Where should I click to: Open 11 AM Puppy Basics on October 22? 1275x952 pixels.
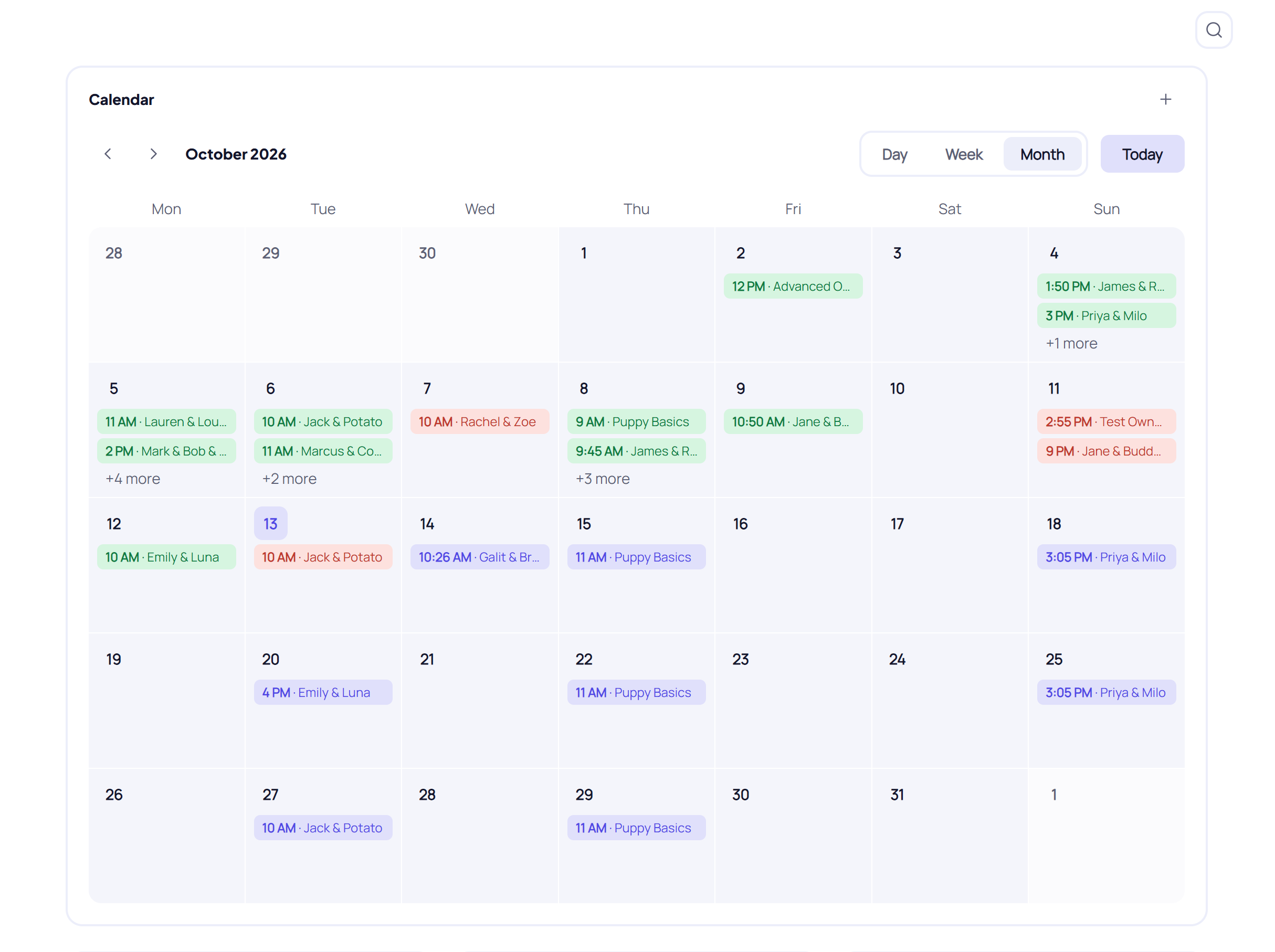[x=636, y=693]
